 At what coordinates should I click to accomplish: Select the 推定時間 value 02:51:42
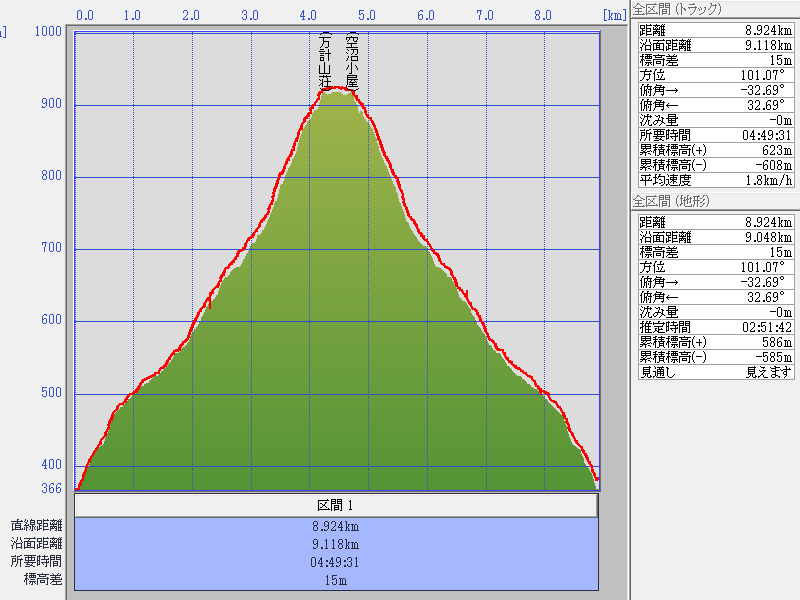763,327
